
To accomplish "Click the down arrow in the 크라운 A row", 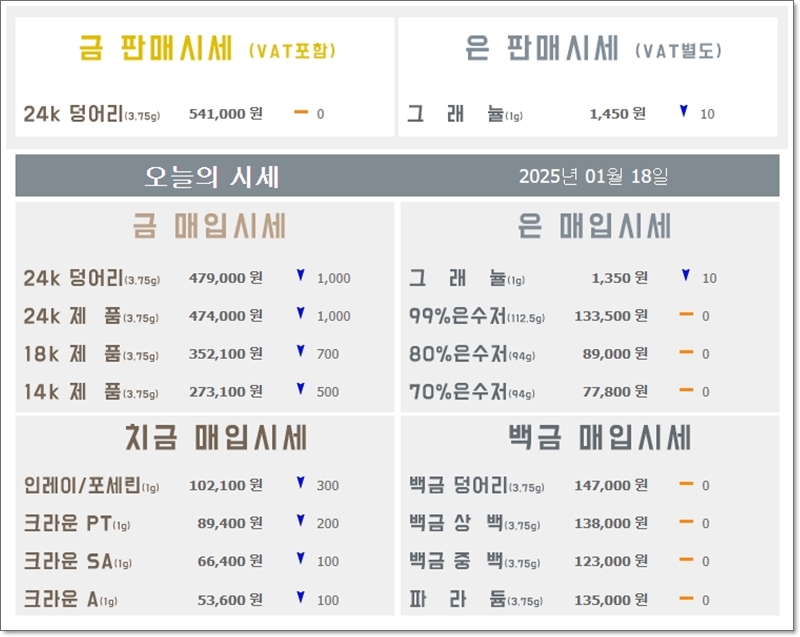I will coord(301,597).
